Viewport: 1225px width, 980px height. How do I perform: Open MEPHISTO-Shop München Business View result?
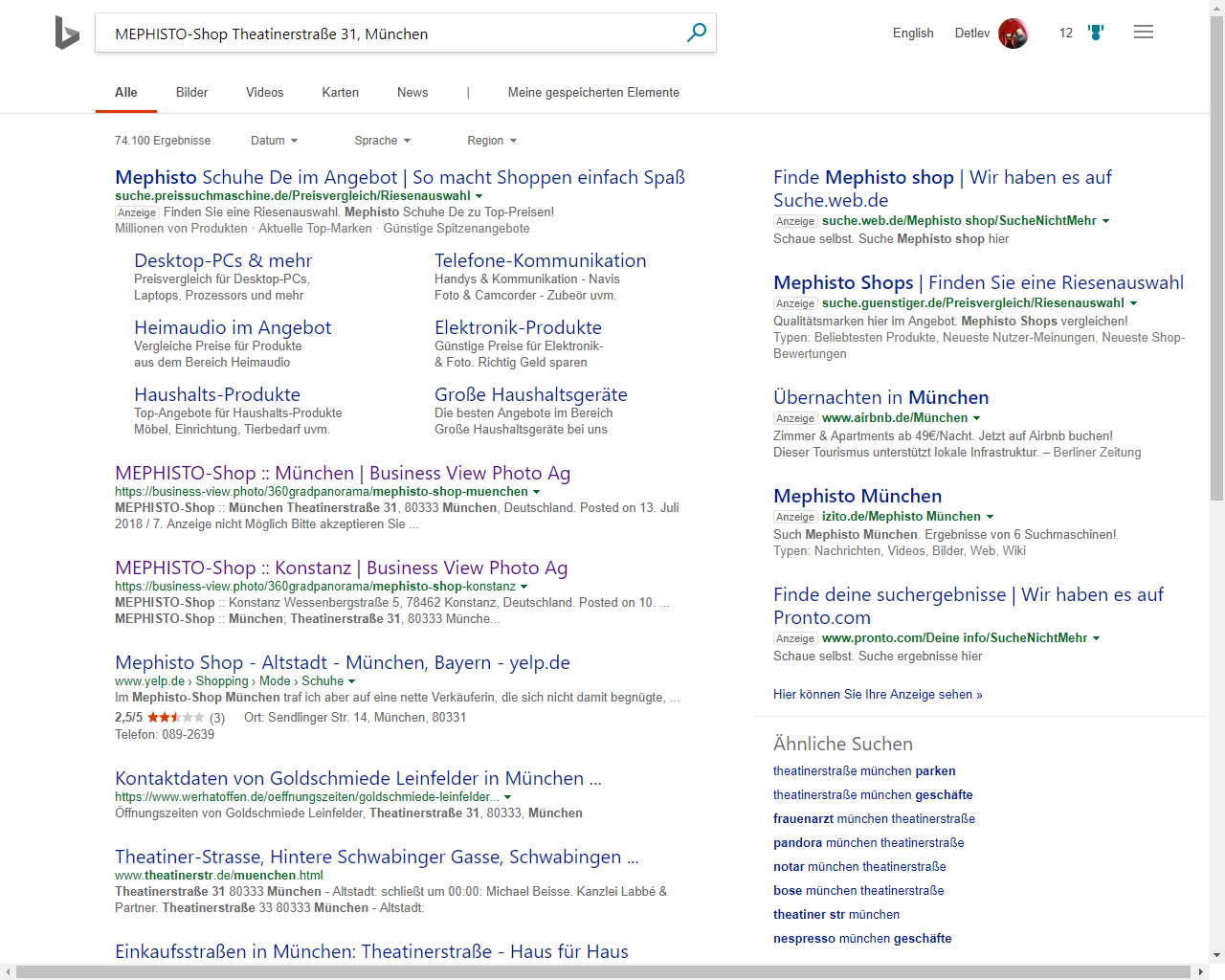click(x=342, y=473)
